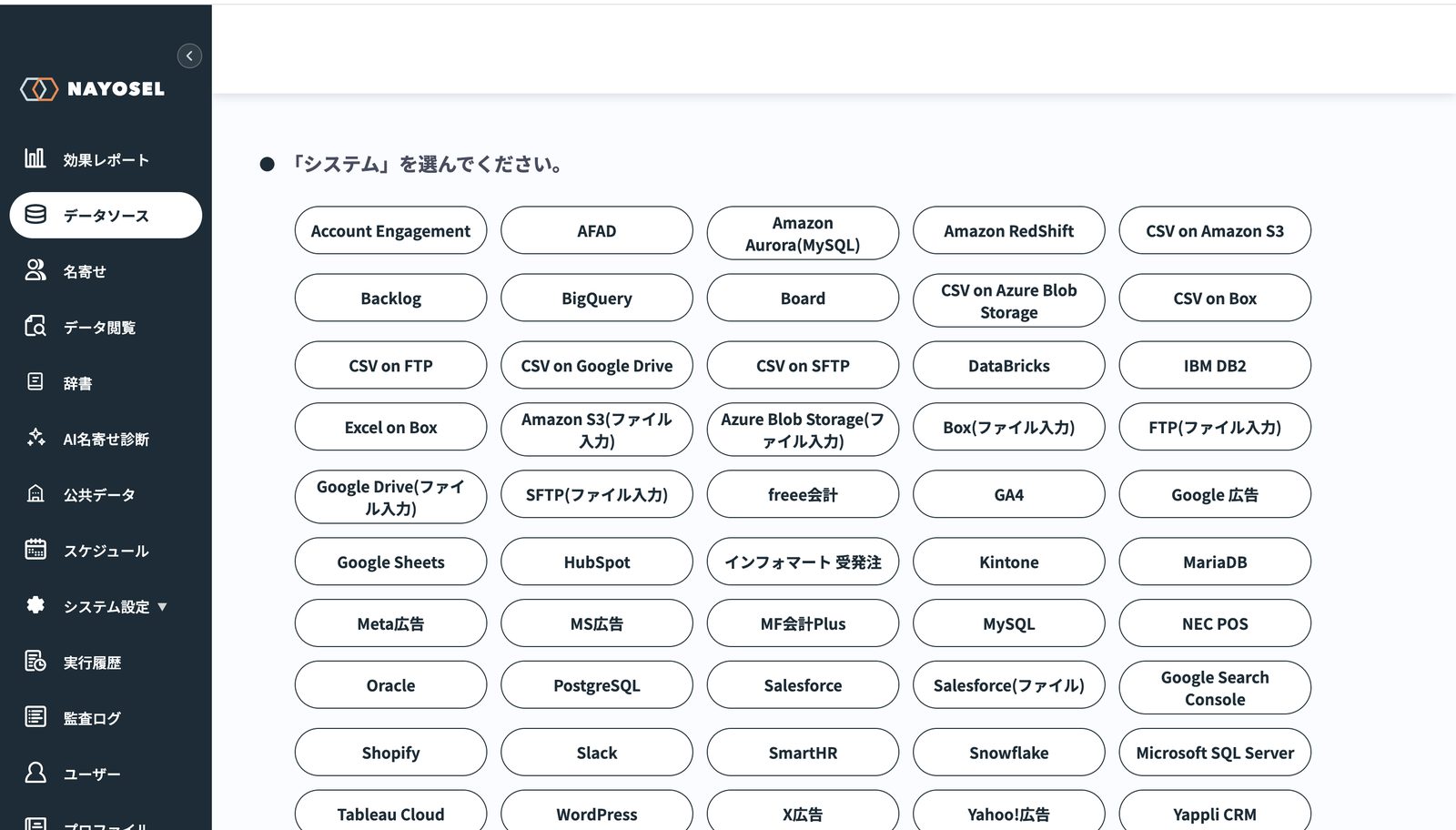The height and width of the screenshot is (830, 1456).
Task: Select FTP(ファイル入力)
Action: (x=1215, y=427)
